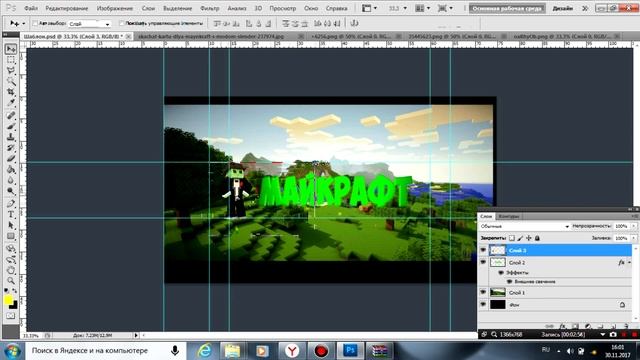The width and height of the screenshot is (640, 360).
Task: Open the Фильтр menu
Action: (x=210, y=8)
